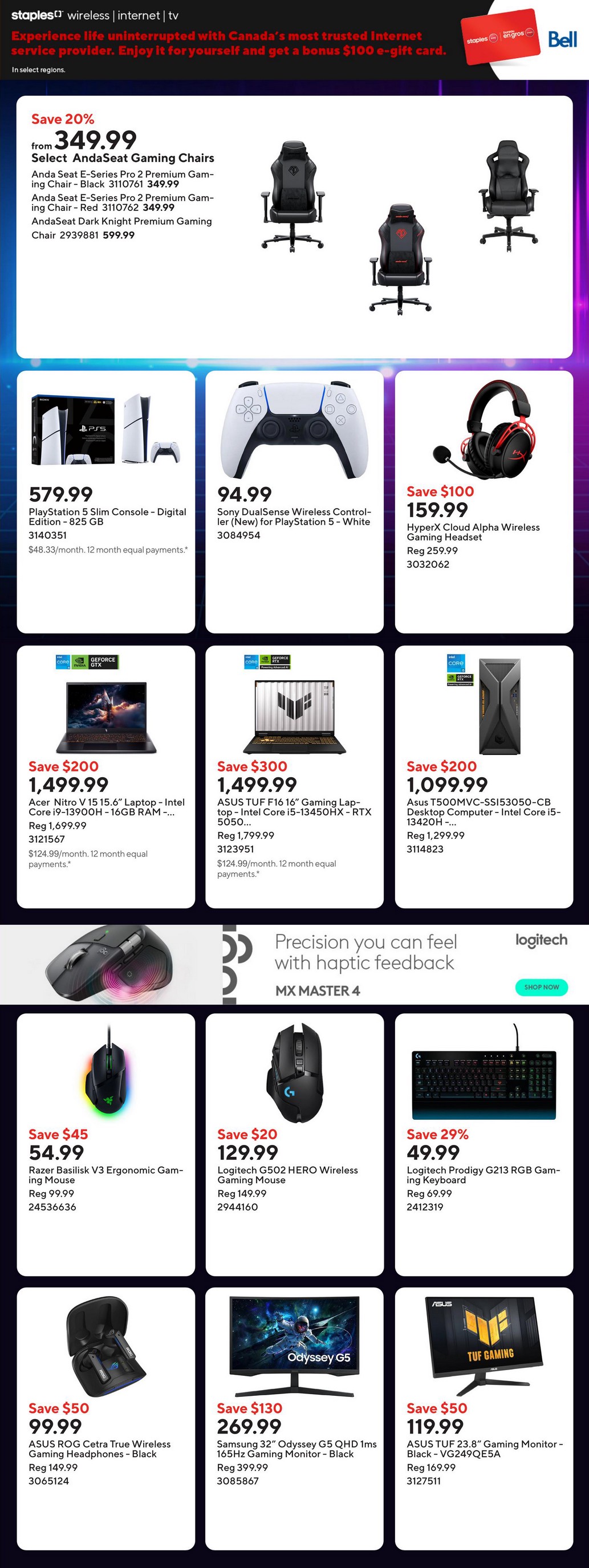Click the Logitech logo in the MX Master banner
Screen dimensions: 589x1568
541,940
